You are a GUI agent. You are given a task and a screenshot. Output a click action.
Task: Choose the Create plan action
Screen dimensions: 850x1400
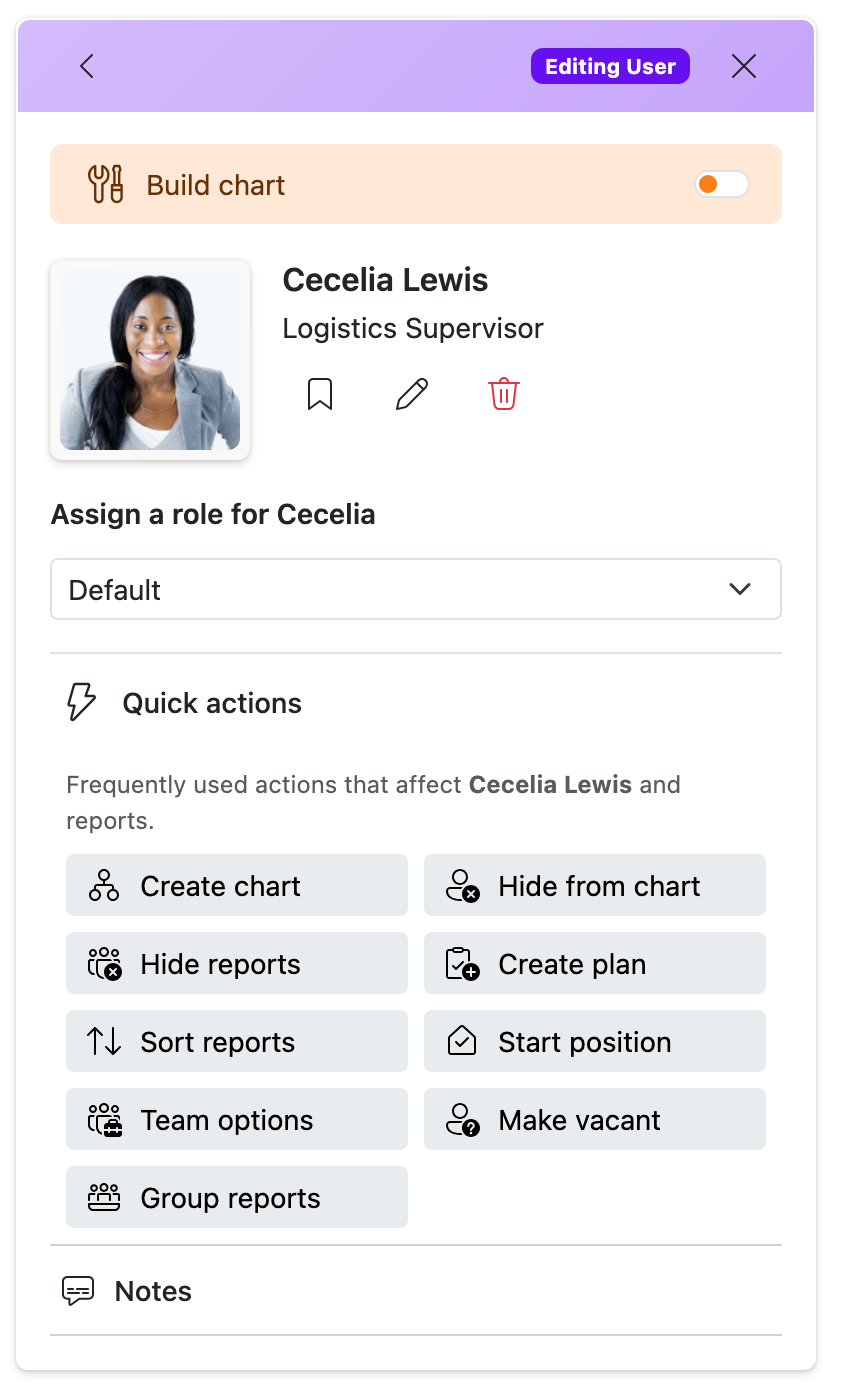click(x=595, y=963)
